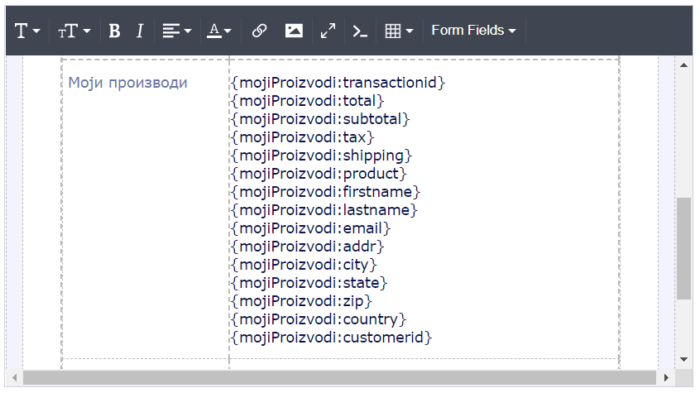Click the {mojiProizvodi:addr} placeholder
The image size is (700, 393).
tap(307, 247)
